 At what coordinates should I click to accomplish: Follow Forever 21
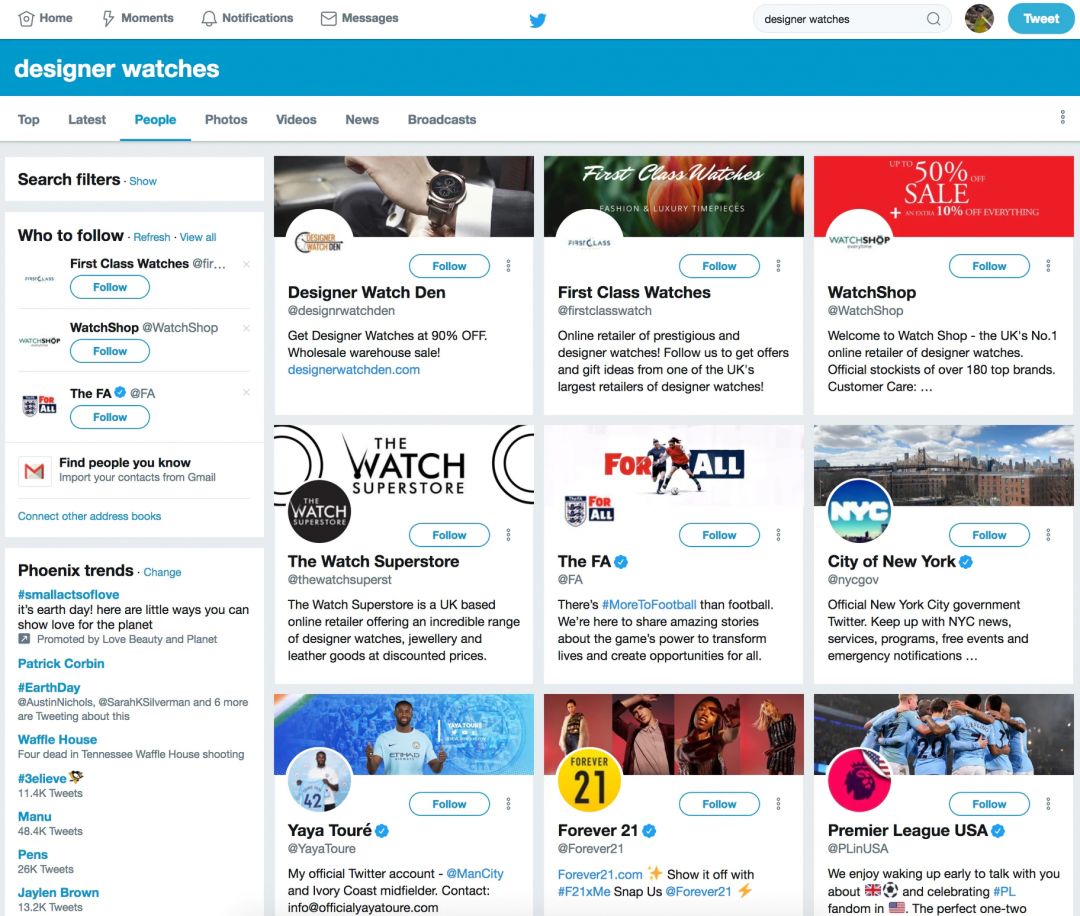pos(719,804)
